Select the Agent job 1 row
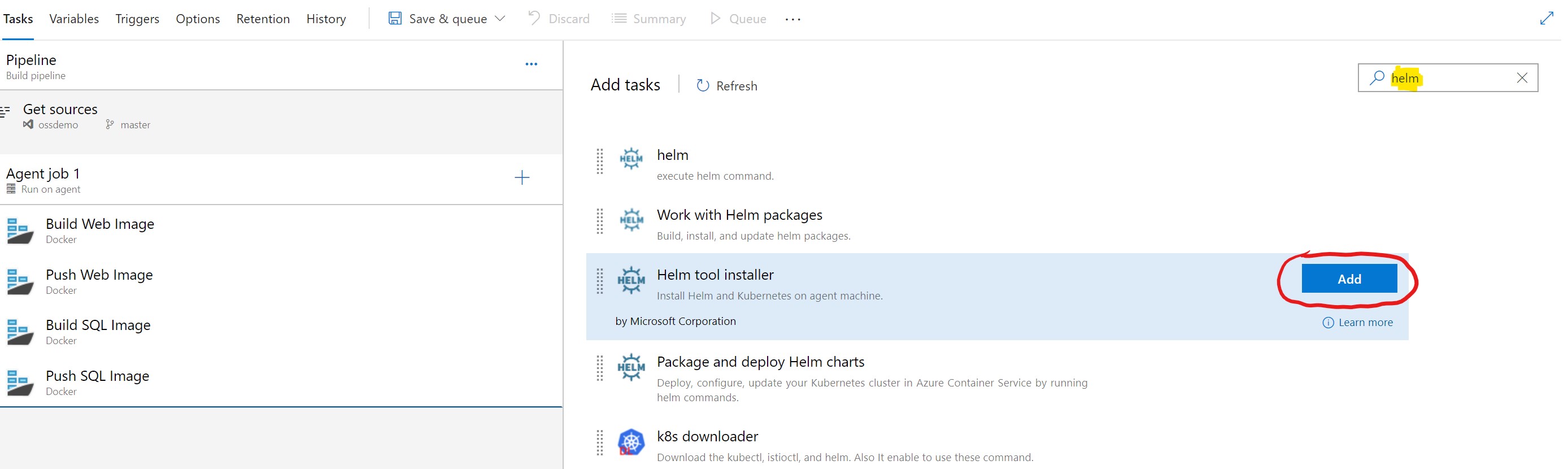The height and width of the screenshot is (469, 1568). [281, 180]
